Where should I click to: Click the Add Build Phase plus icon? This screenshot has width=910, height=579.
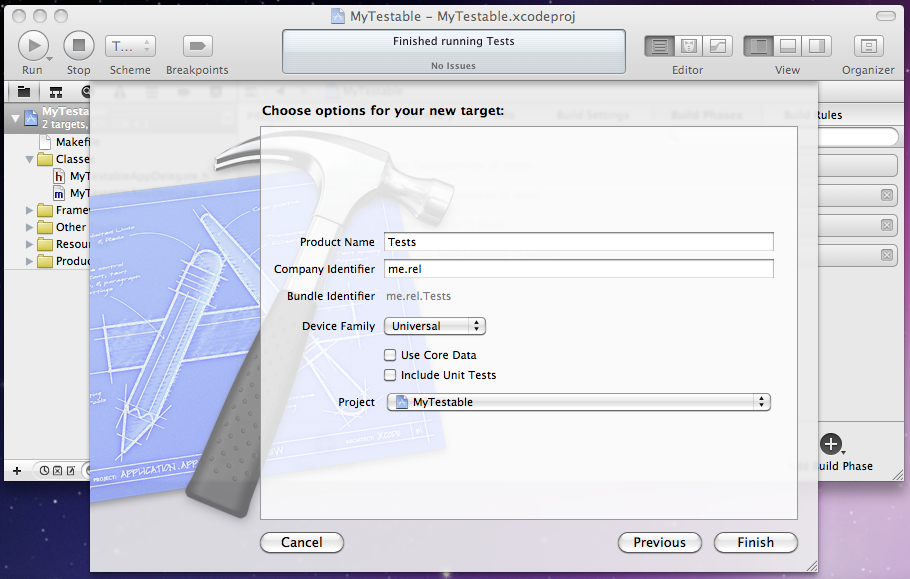pos(831,444)
